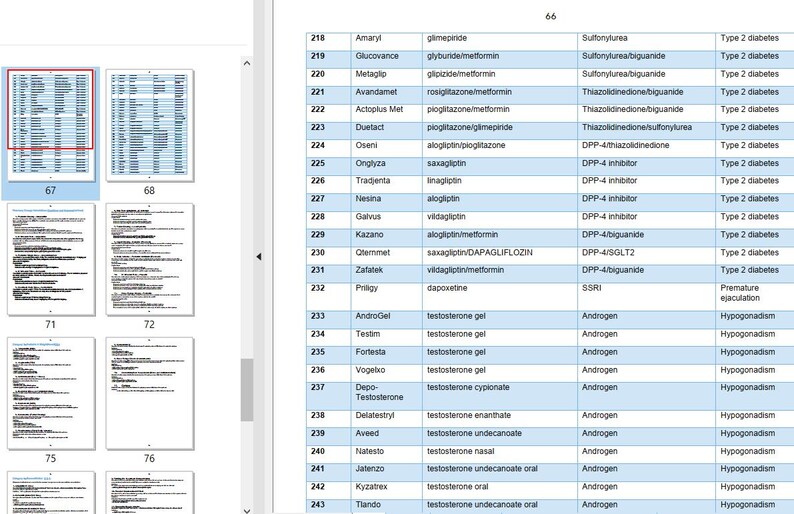Click row number 232 cell
Viewport: 794px width, 514px height.
click(x=328, y=296)
